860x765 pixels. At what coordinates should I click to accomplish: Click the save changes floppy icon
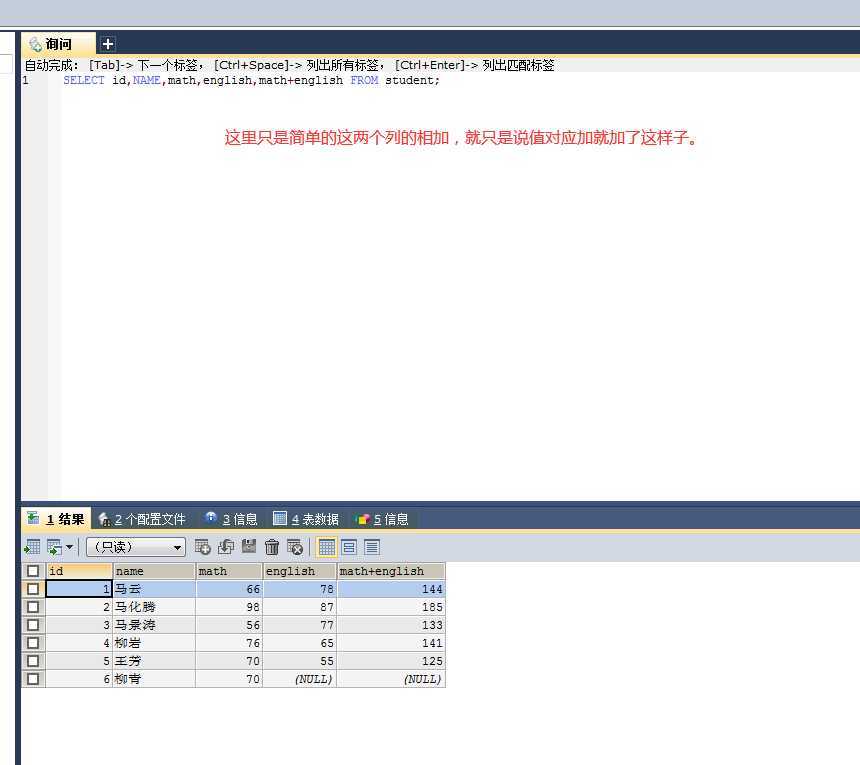click(249, 546)
